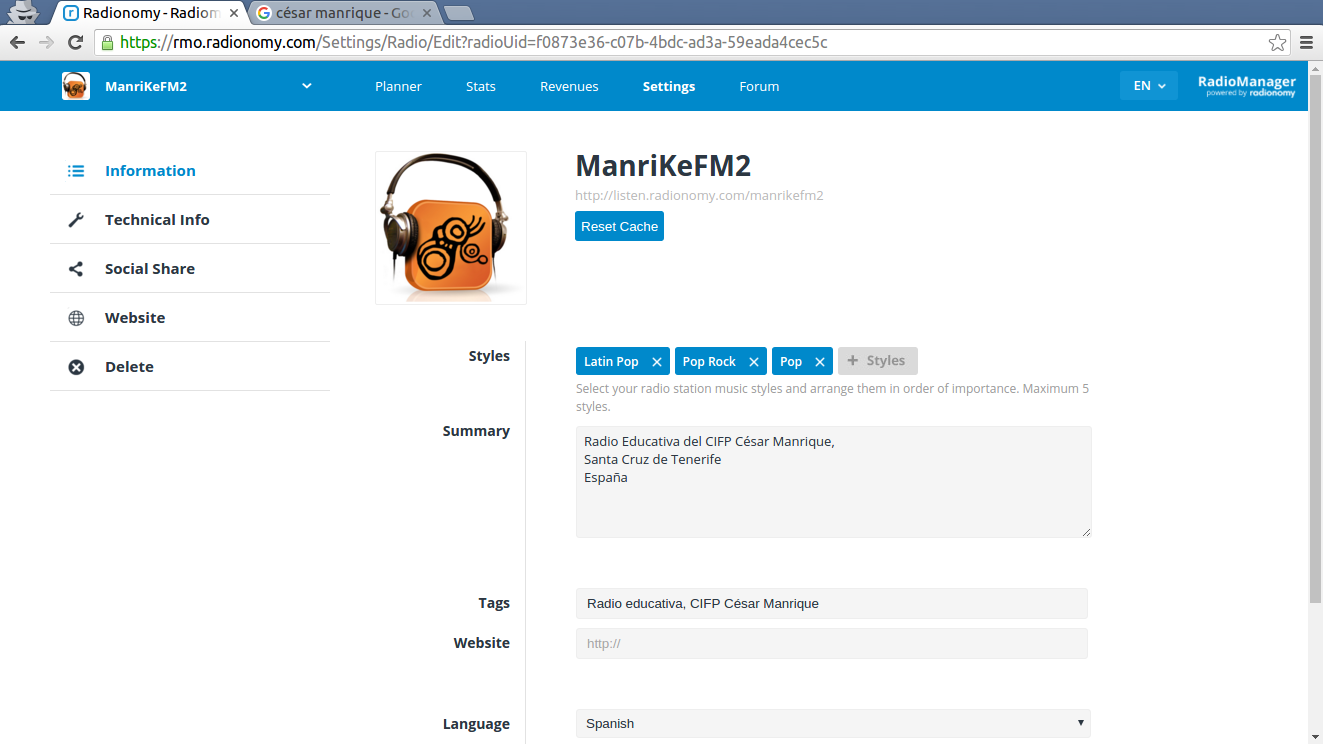Click the browser back arrow
The width and height of the screenshot is (1323, 744).
coord(17,43)
